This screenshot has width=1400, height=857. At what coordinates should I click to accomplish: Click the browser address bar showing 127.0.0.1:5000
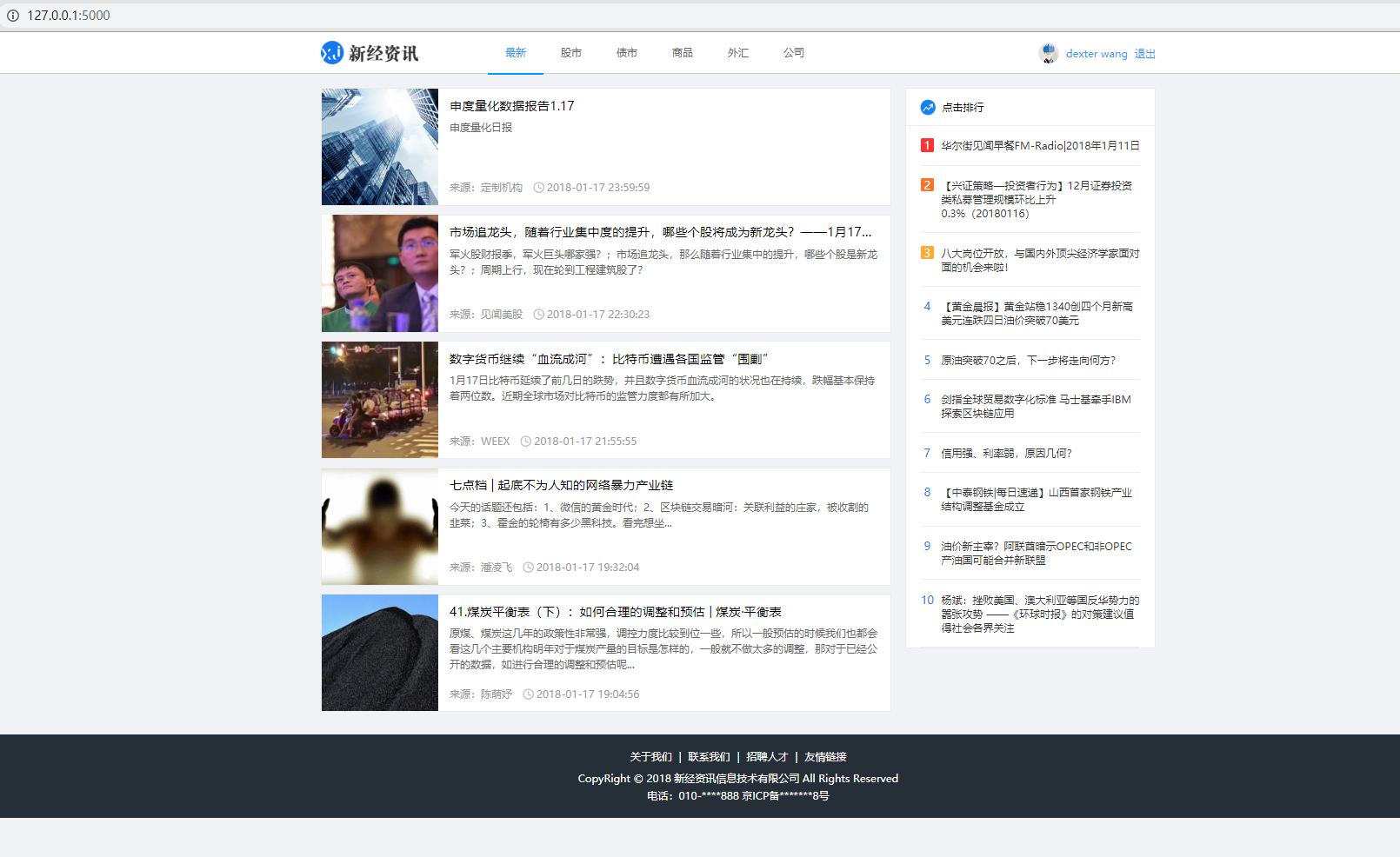[67, 15]
